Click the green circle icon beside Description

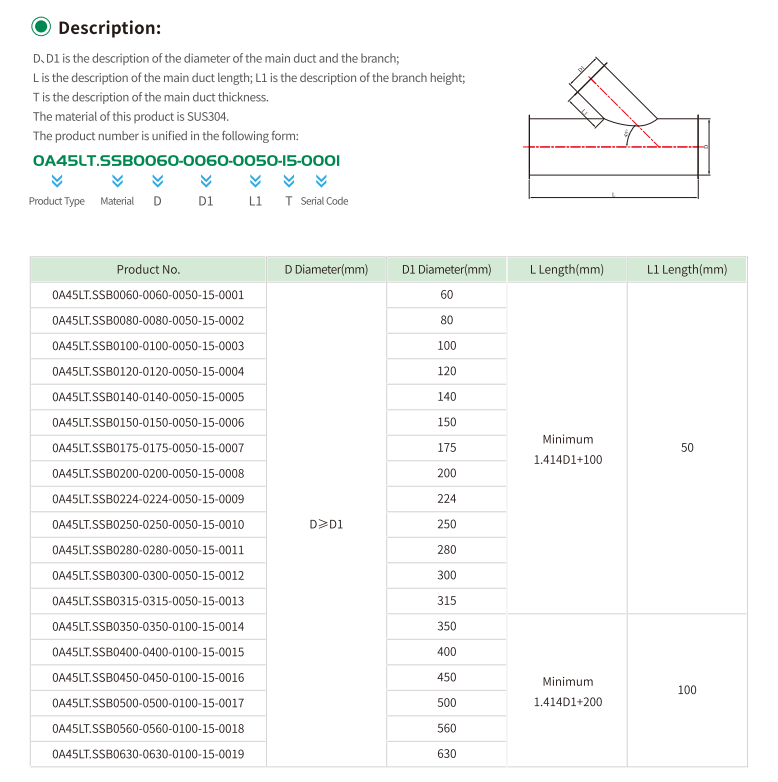[x=41, y=27]
